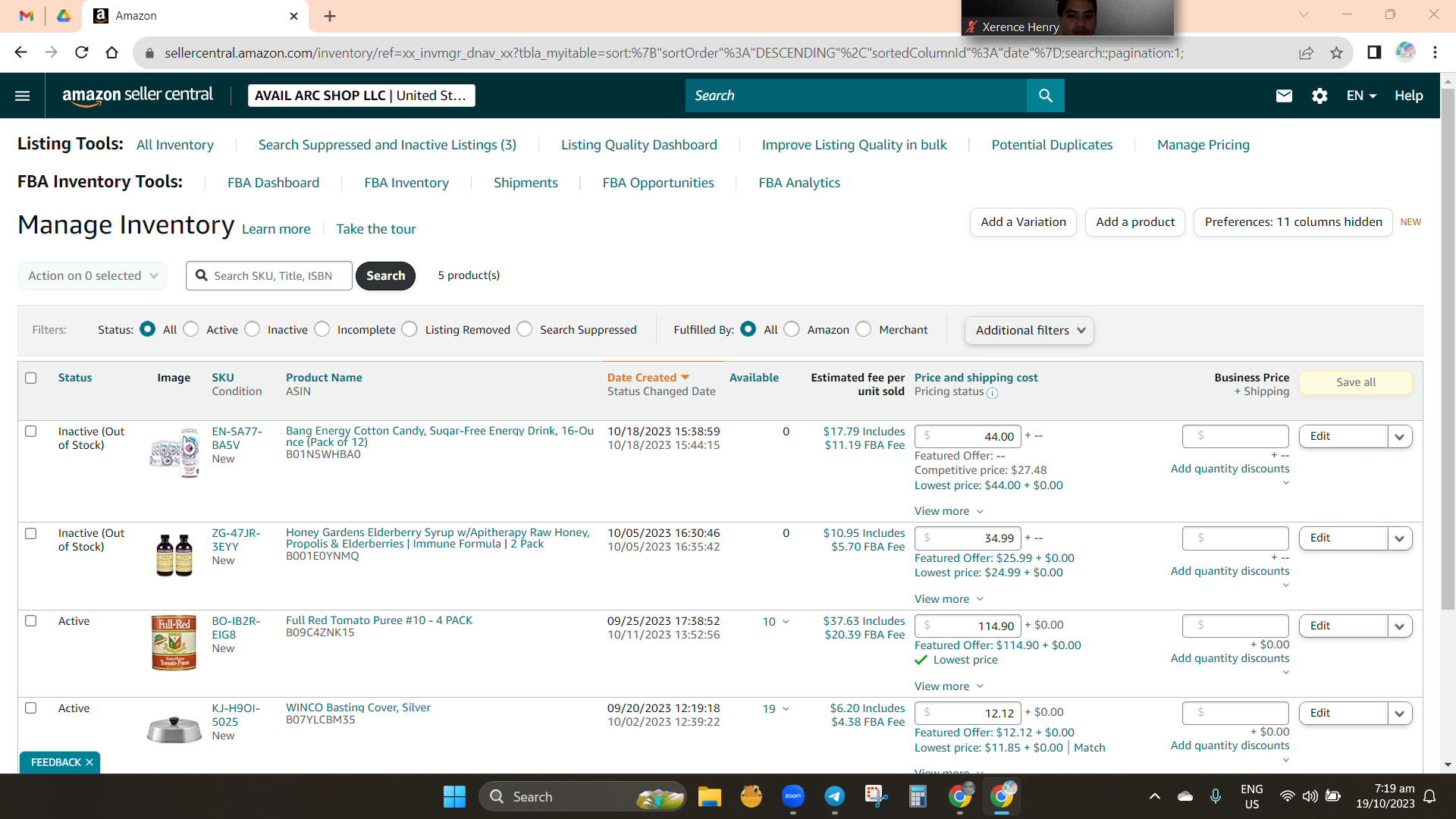Open the EN language dropdown
Image resolution: width=1456 pixels, height=819 pixels.
click(x=1361, y=96)
